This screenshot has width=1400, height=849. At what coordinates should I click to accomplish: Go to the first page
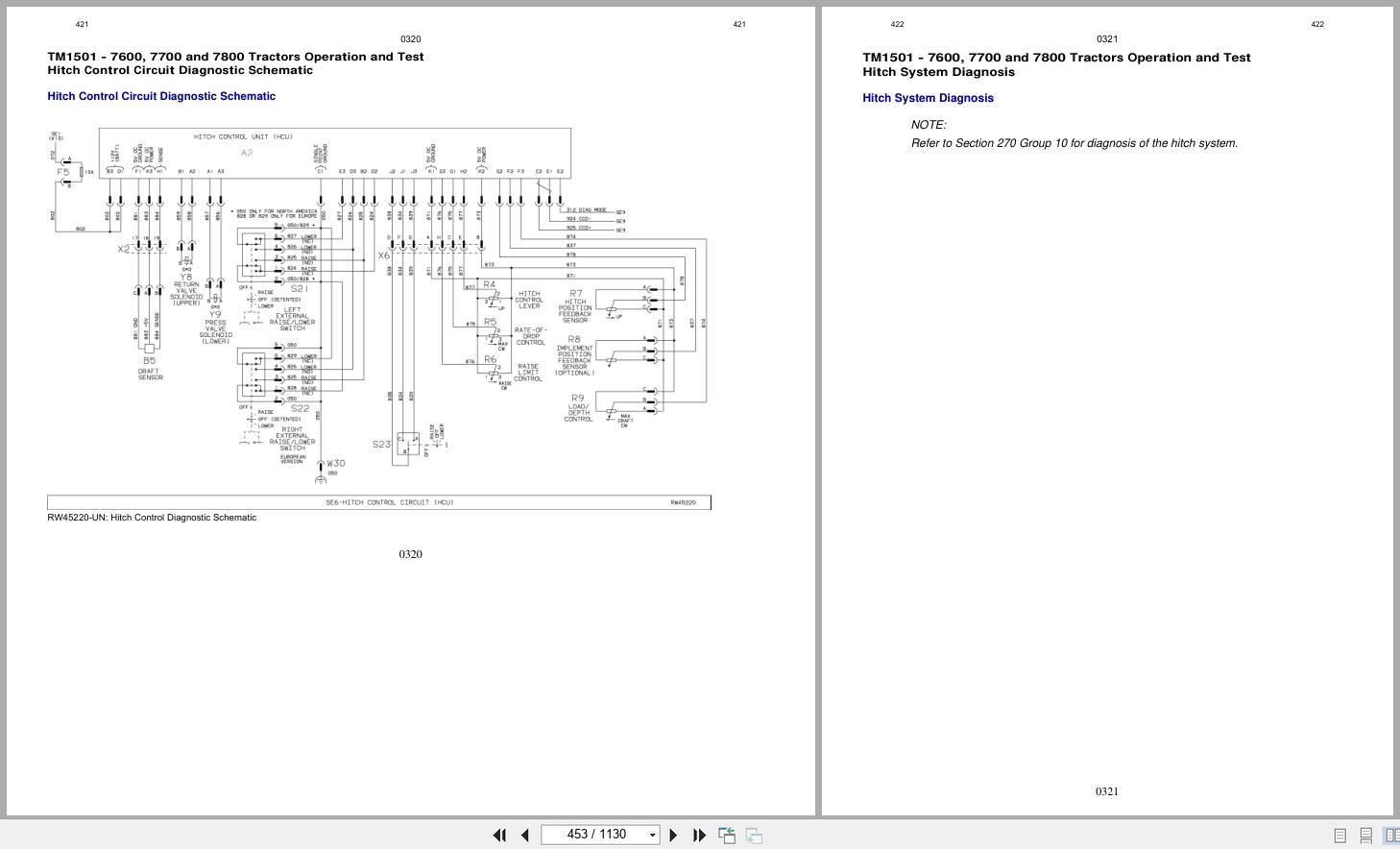[499, 836]
